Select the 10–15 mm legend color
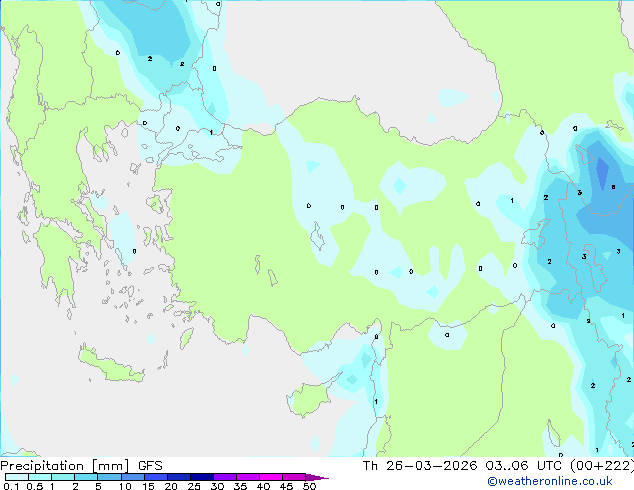This screenshot has width=634, height=490. 132,477
